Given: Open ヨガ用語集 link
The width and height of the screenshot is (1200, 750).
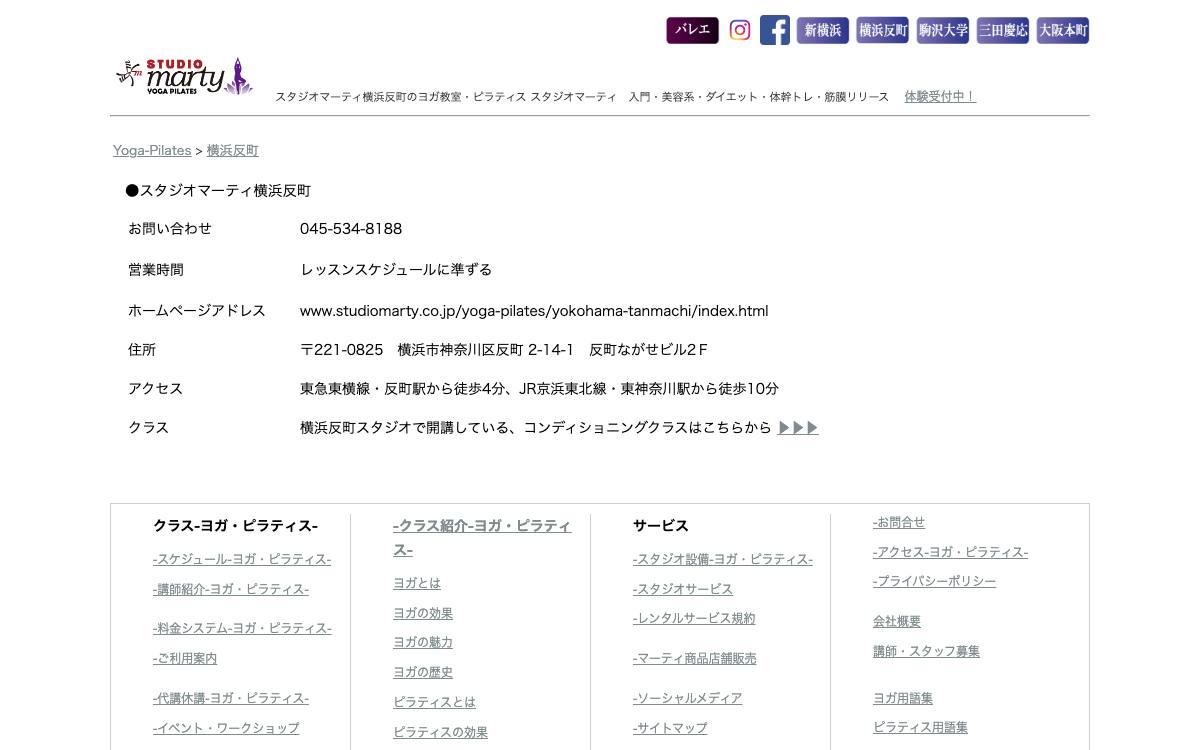Looking at the screenshot, I should pos(903,699).
